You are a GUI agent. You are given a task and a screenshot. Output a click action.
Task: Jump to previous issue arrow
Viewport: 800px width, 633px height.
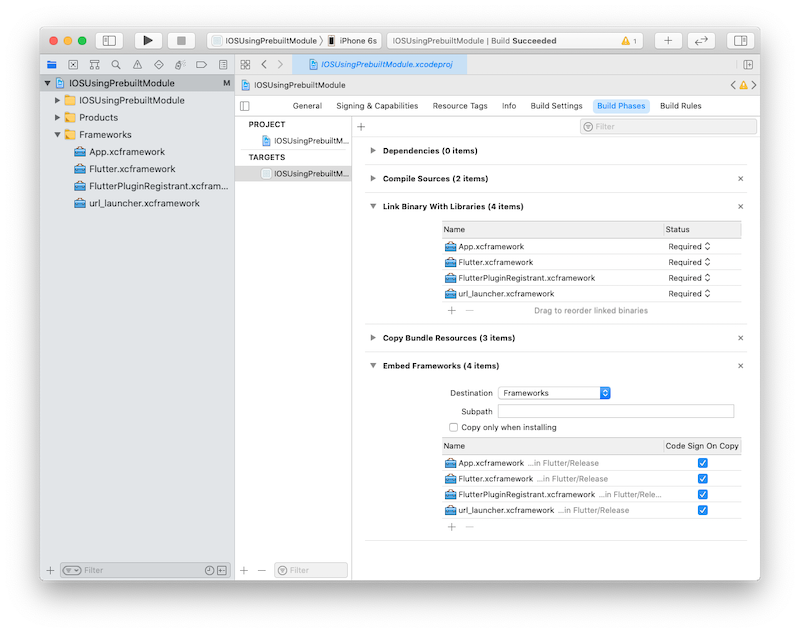point(733,85)
